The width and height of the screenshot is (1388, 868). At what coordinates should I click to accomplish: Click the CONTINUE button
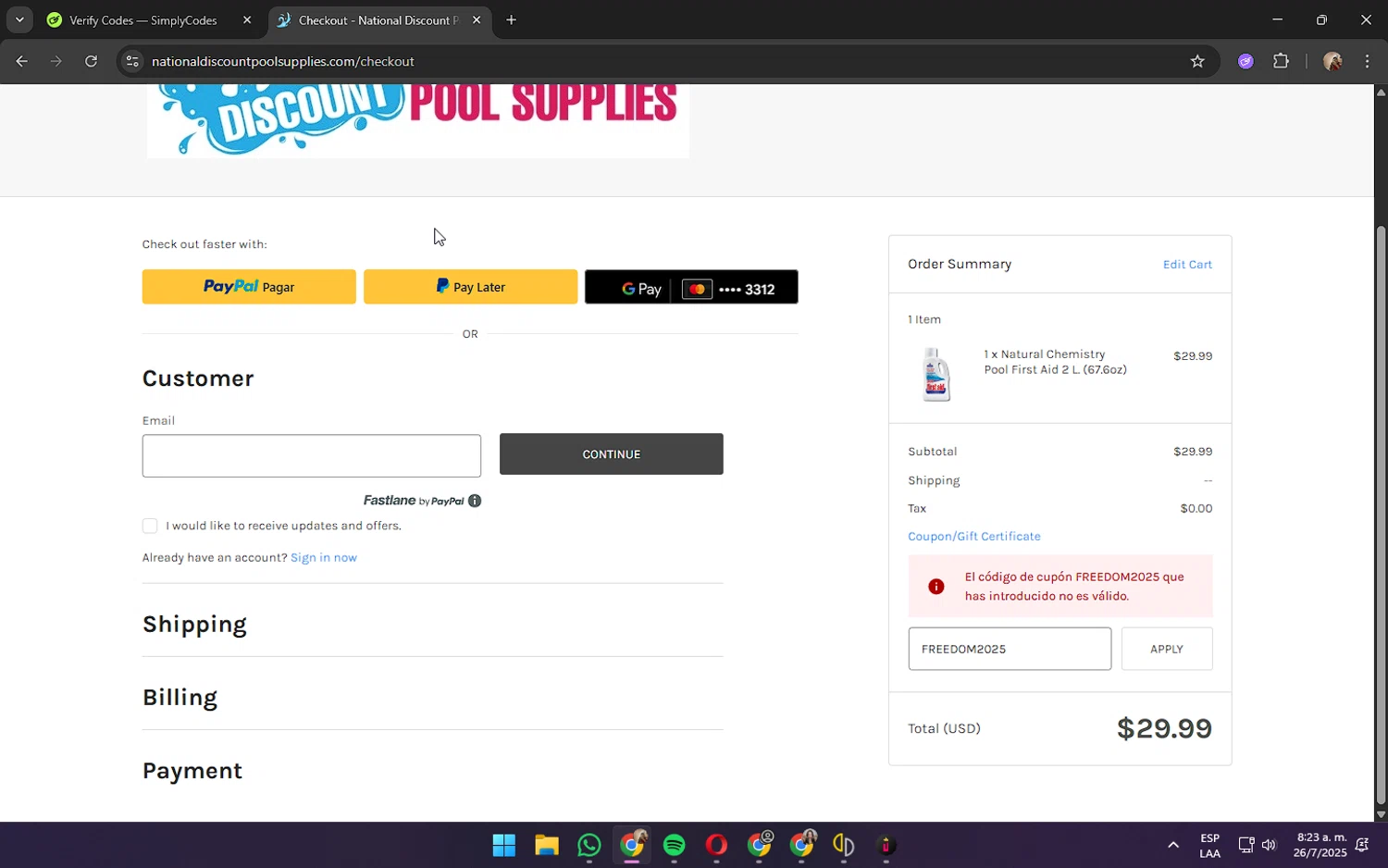(612, 454)
